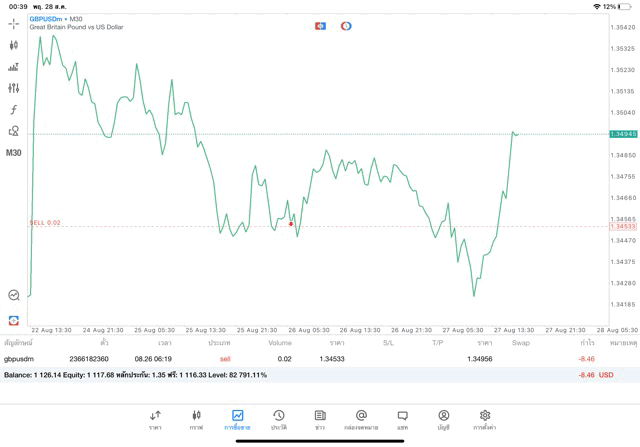
Task: Switch to the Chart (กราฟ) tab
Action: [x=196, y=419]
